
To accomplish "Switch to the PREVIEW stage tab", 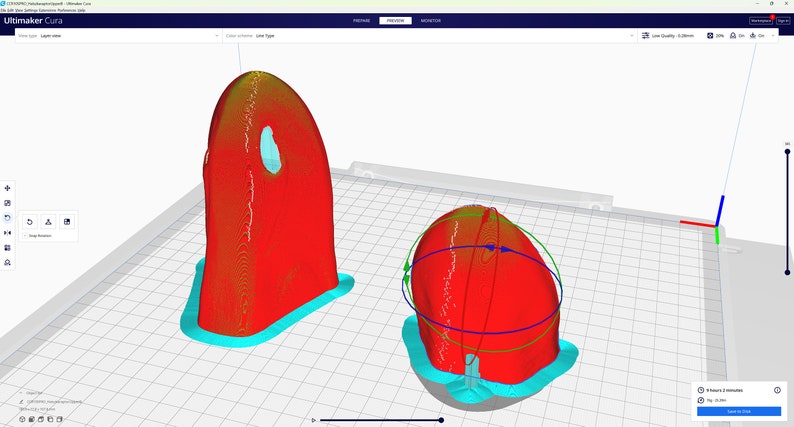I will [x=395, y=21].
